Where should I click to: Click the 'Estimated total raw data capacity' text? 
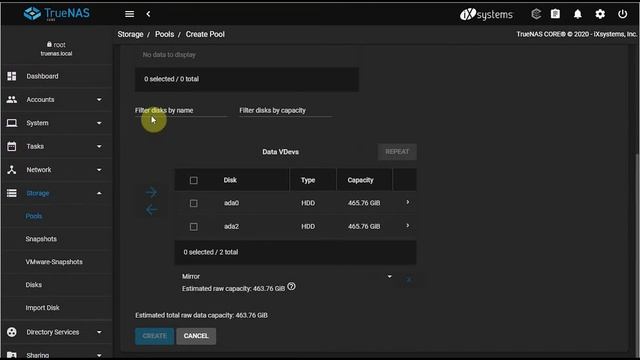click(202, 315)
